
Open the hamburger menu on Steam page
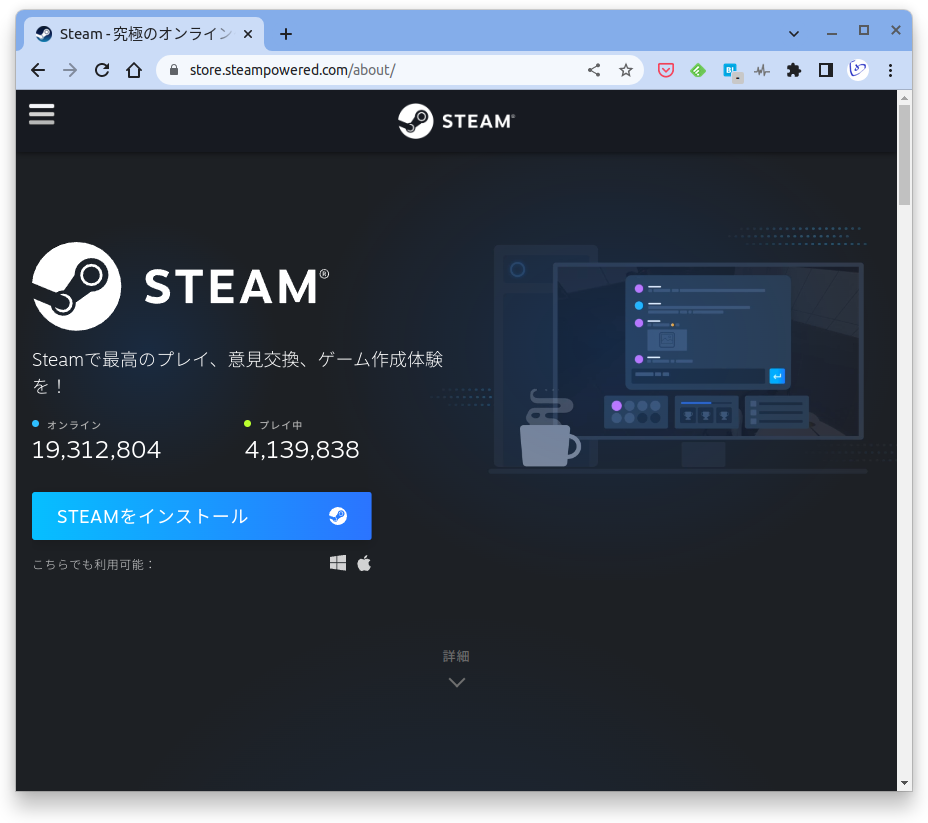click(x=41, y=114)
